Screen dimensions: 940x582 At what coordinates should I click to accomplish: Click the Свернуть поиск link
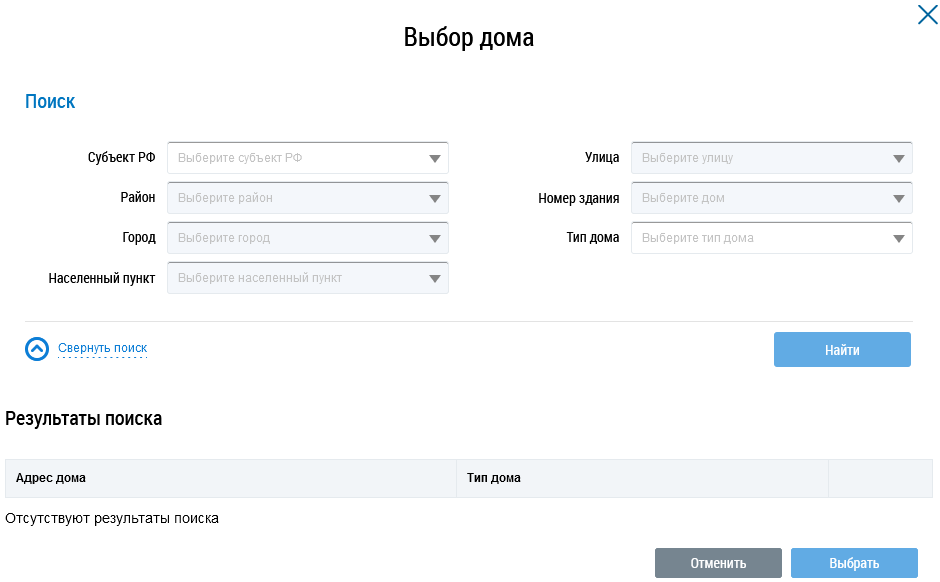point(102,348)
